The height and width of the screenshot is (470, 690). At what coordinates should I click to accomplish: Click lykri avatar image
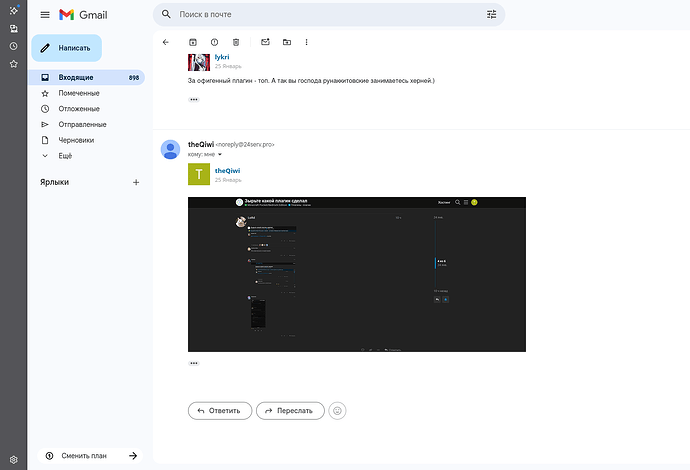pos(199,62)
